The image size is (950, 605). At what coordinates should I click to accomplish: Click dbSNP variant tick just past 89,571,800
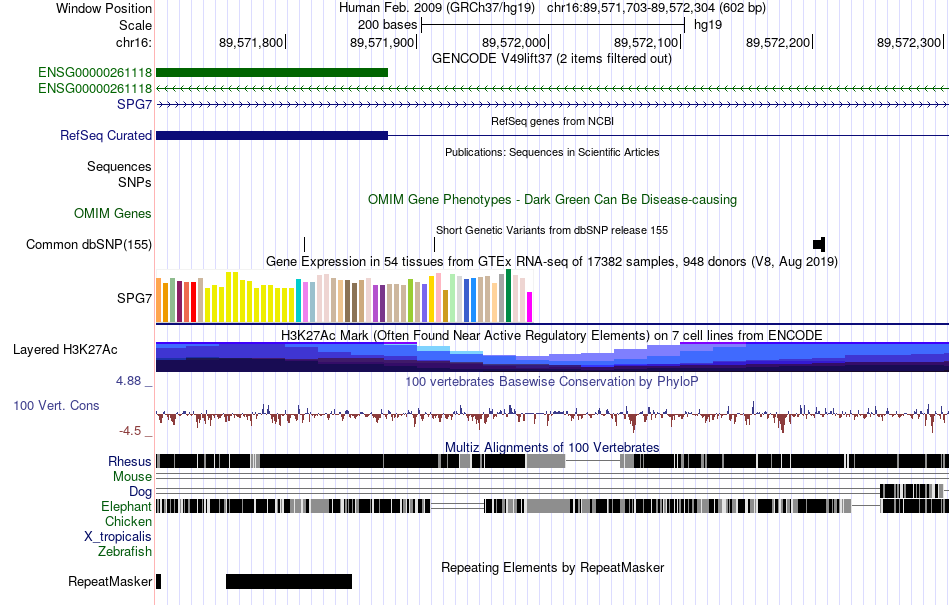coord(304,245)
